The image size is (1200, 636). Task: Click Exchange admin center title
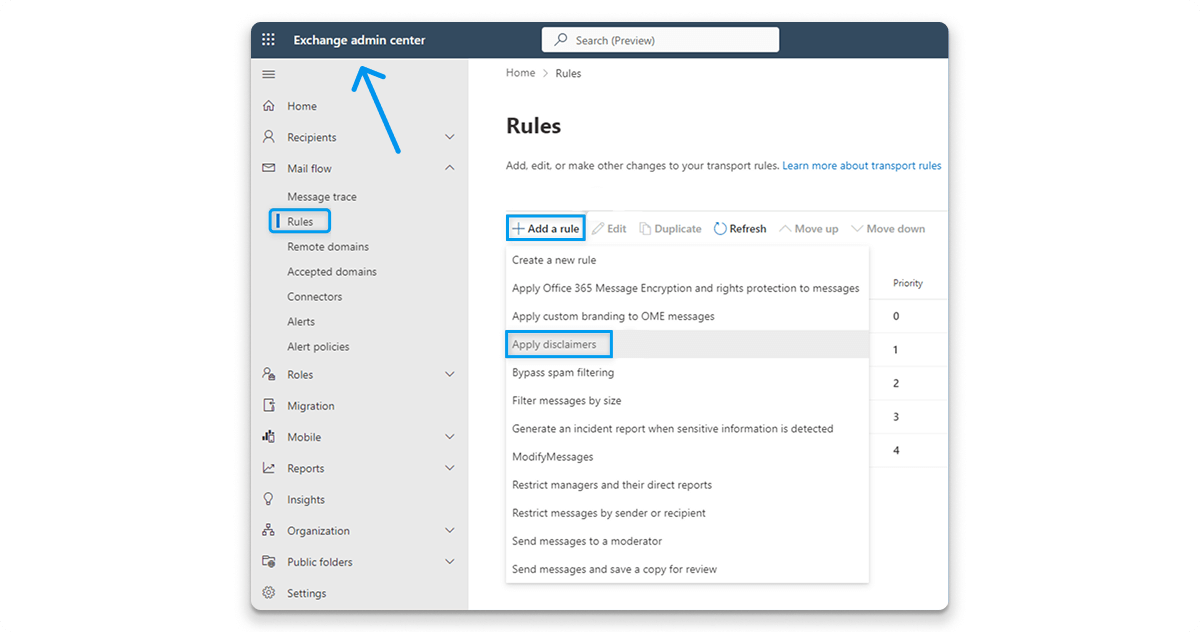tap(359, 40)
